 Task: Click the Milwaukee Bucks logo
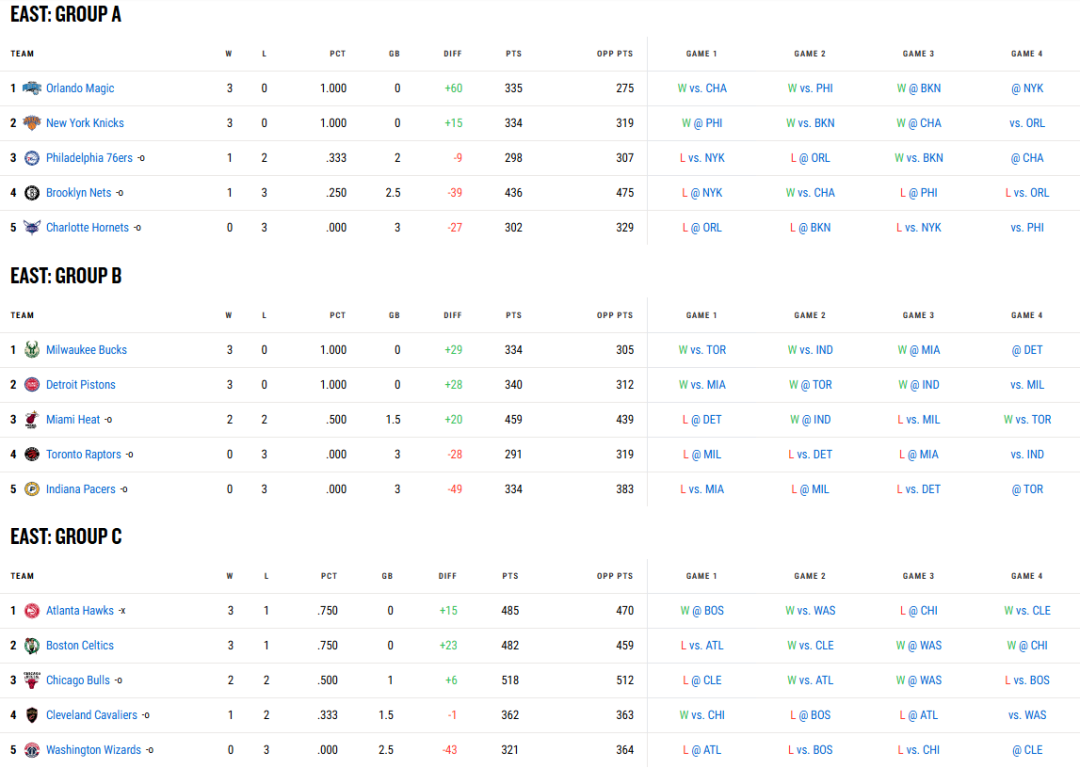(x=32, y=350)
